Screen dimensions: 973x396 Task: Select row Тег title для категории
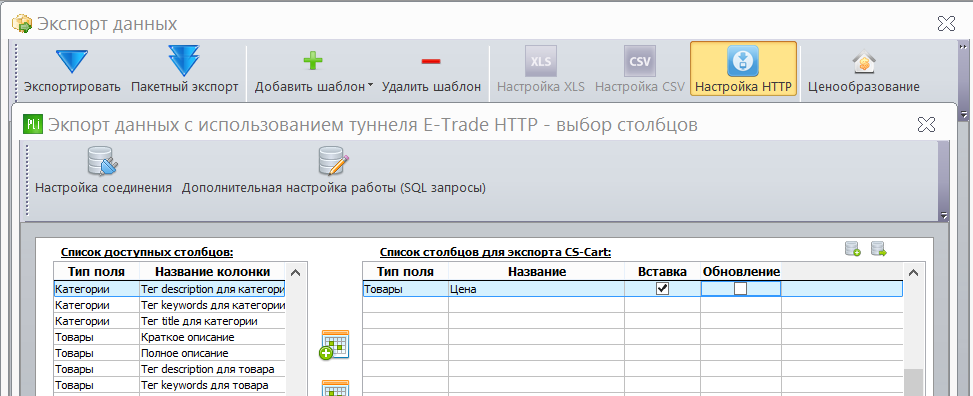click(169, 321)
